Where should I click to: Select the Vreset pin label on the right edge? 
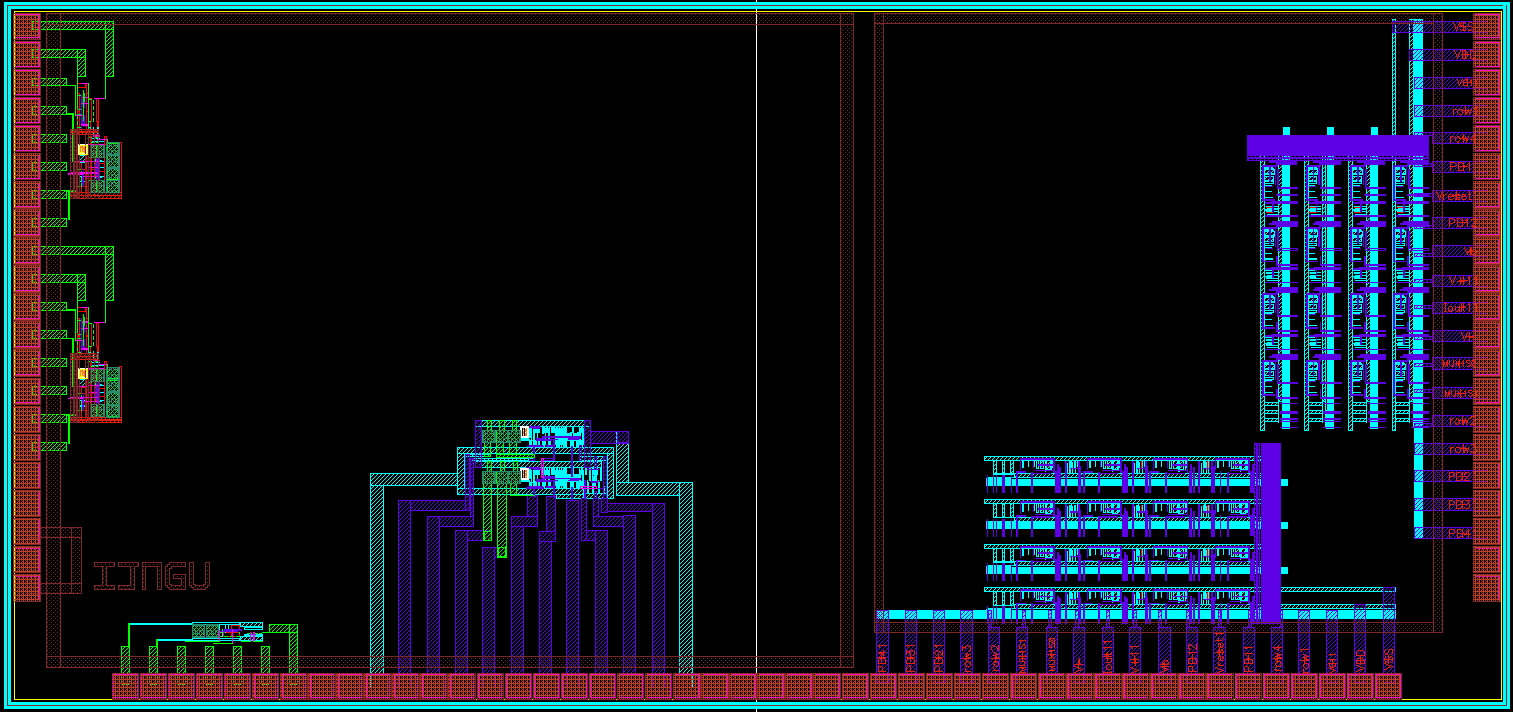[x=1454, y=195]
